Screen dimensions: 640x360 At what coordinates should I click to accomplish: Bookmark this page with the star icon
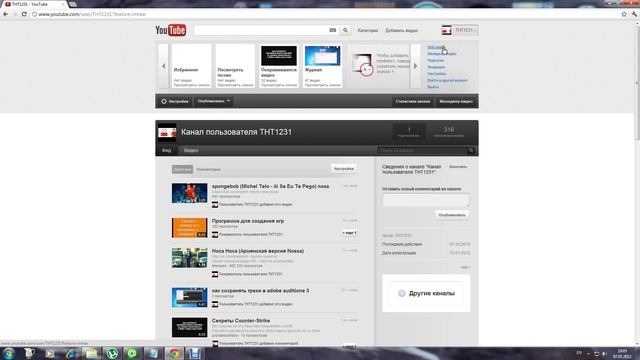tap(624, 14)
